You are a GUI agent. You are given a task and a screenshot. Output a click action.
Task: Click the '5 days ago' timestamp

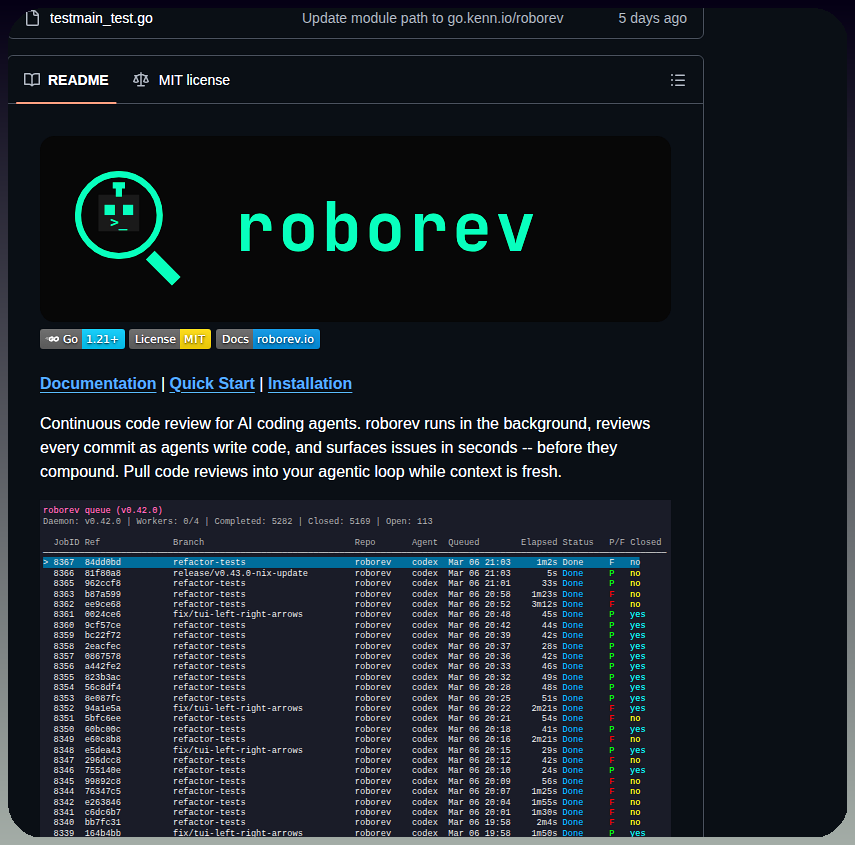652,18
